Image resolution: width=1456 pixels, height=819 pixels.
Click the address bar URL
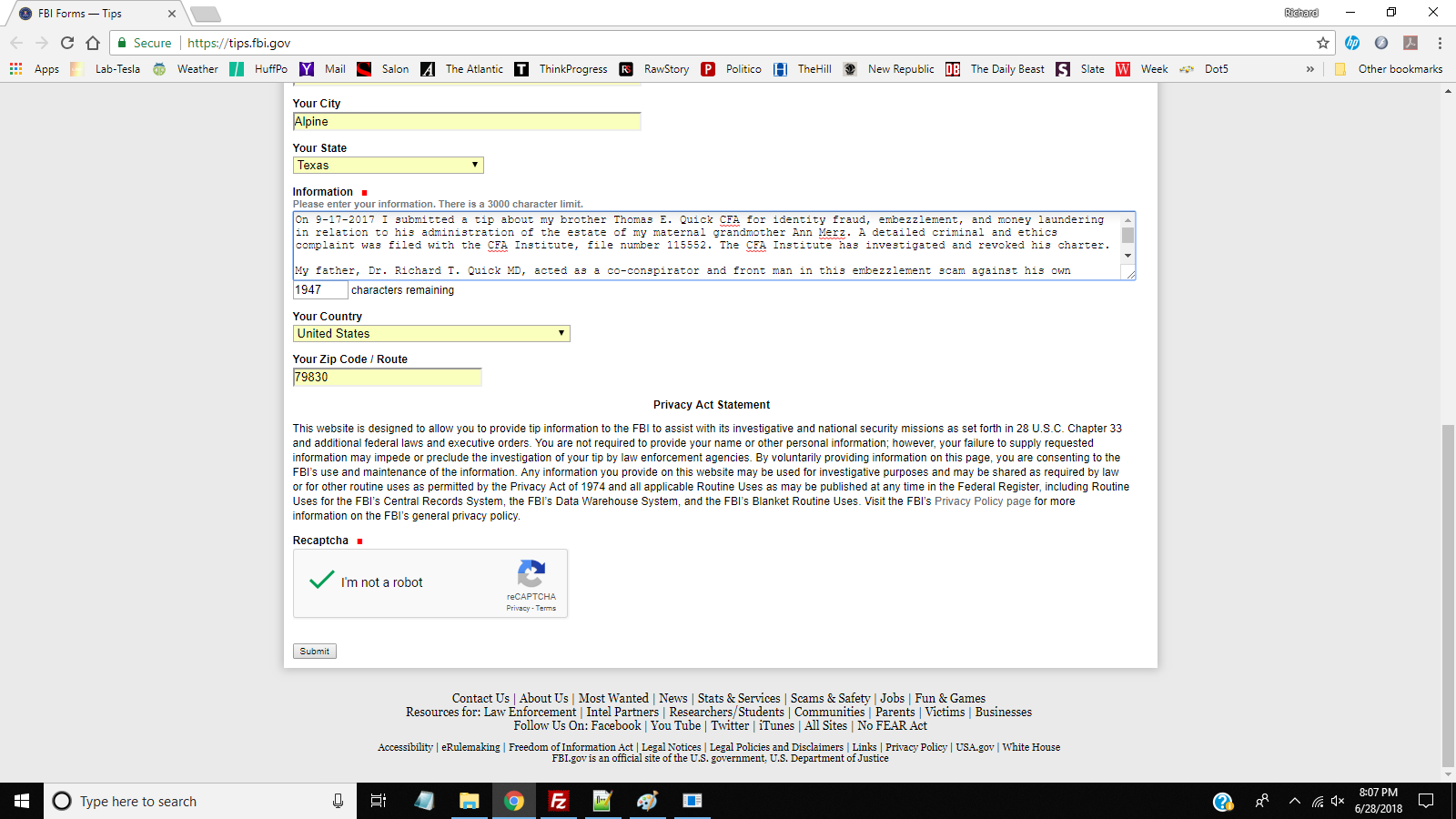tap(239, 43)
